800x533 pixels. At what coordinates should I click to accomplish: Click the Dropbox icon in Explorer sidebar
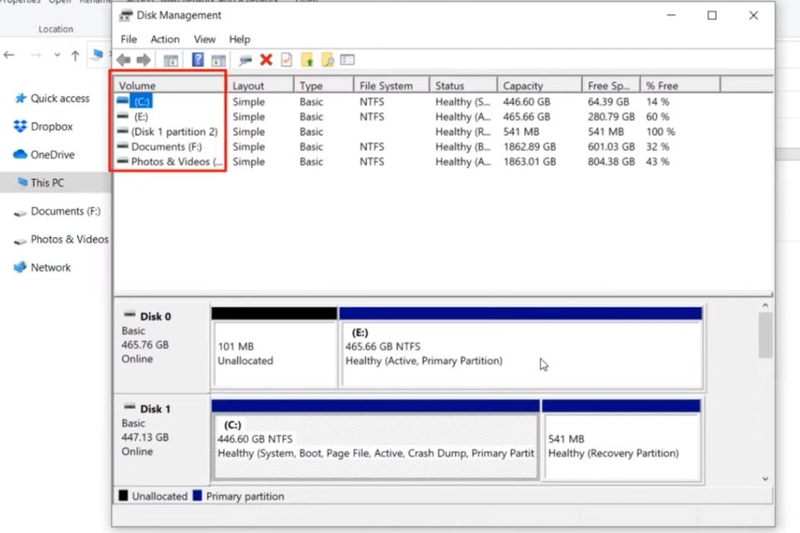pyautogui.click(x=20, y=126)
